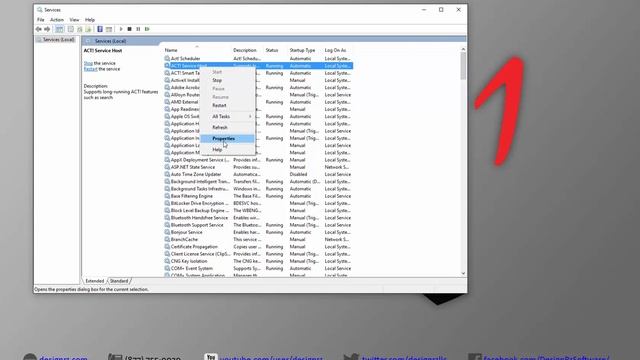Viewport: 640px width, 360px height.
Task: Select the CNG Key Isolation row
Action: point(258,261)
